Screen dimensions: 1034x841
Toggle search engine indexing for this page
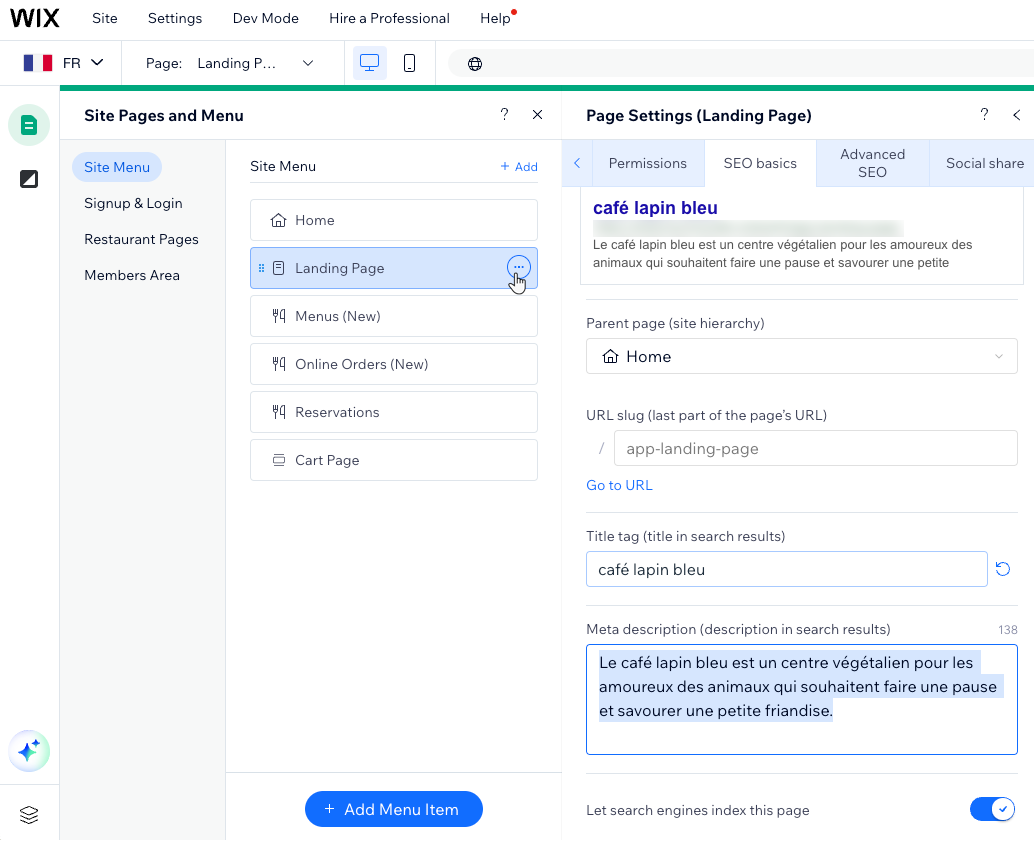992,809
